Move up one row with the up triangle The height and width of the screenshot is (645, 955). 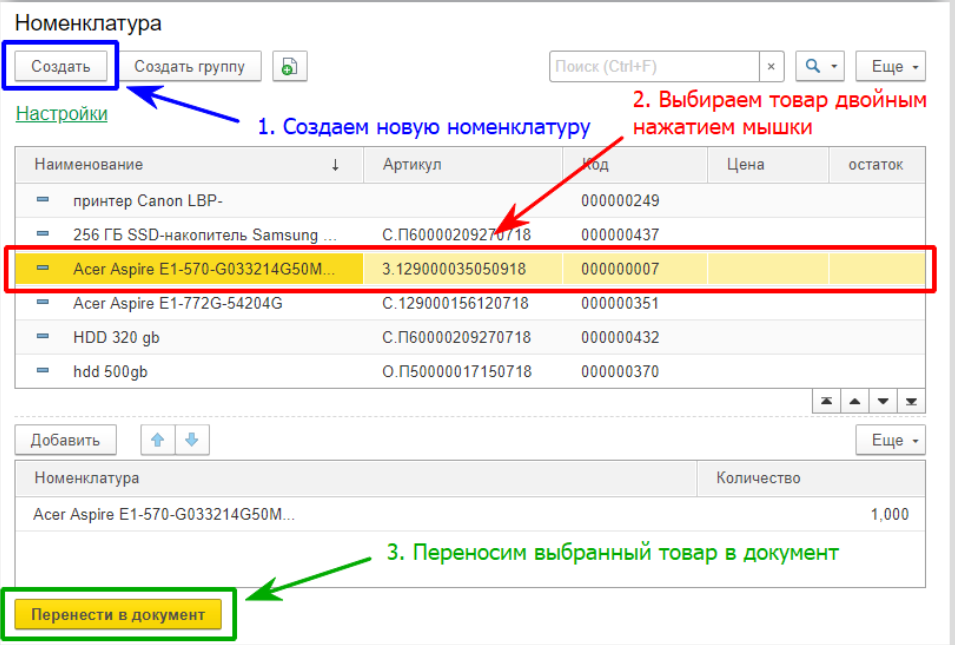tap(855, 401)
